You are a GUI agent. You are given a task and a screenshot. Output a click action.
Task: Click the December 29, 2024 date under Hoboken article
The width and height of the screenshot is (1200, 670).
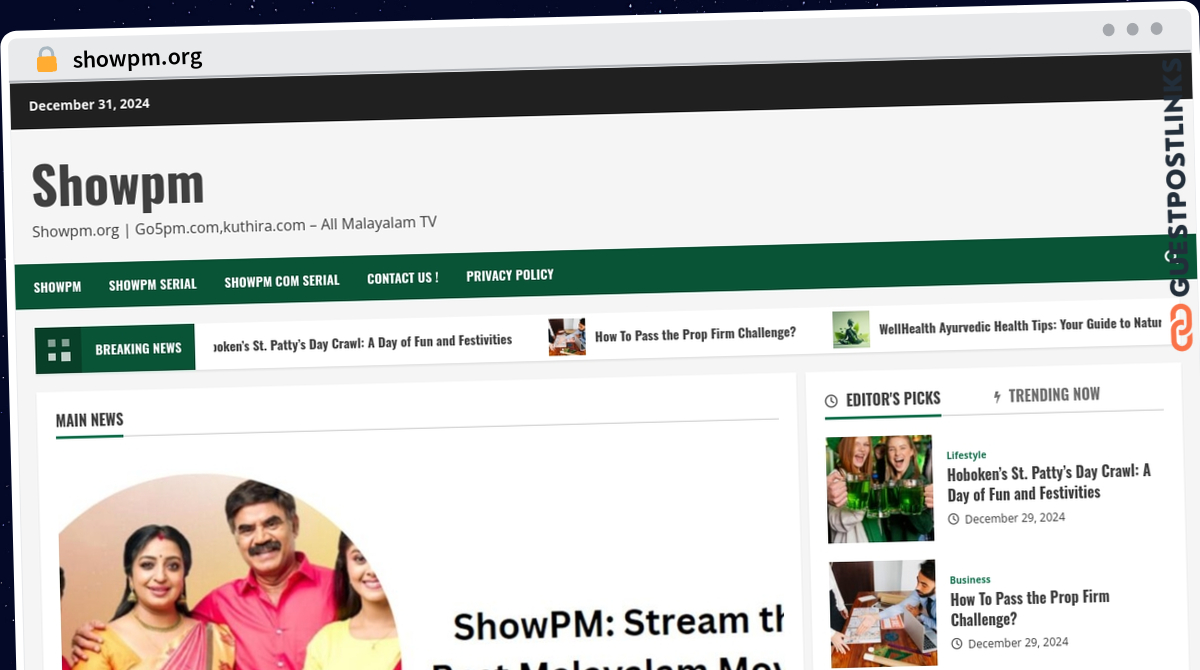tap(1014, 518)
